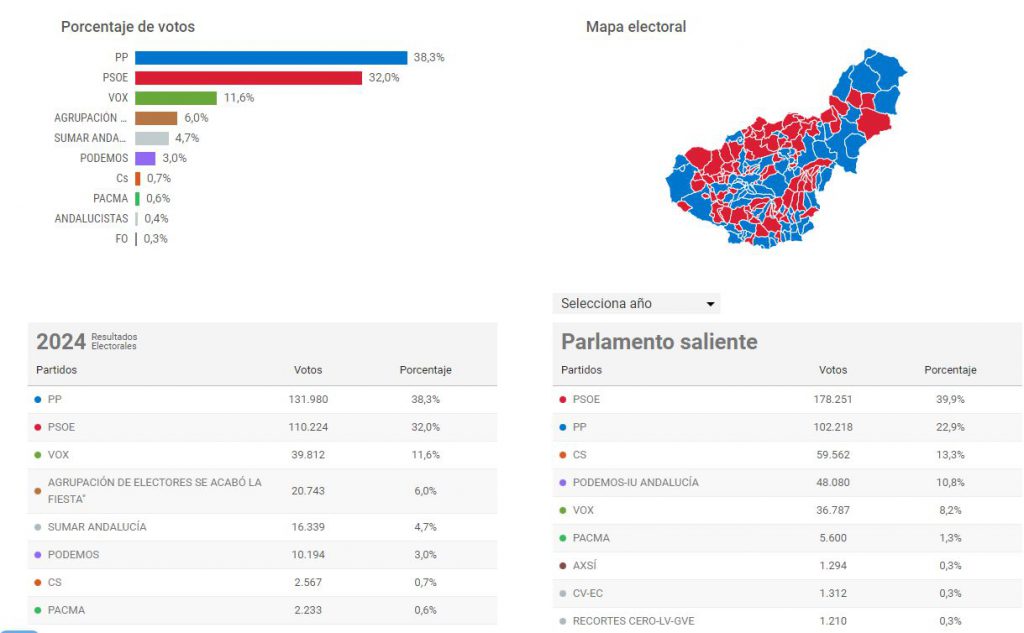Viewport: 1024px width, 633px height.
Task: Select the green VOX bar
Action: coord(176,98)
